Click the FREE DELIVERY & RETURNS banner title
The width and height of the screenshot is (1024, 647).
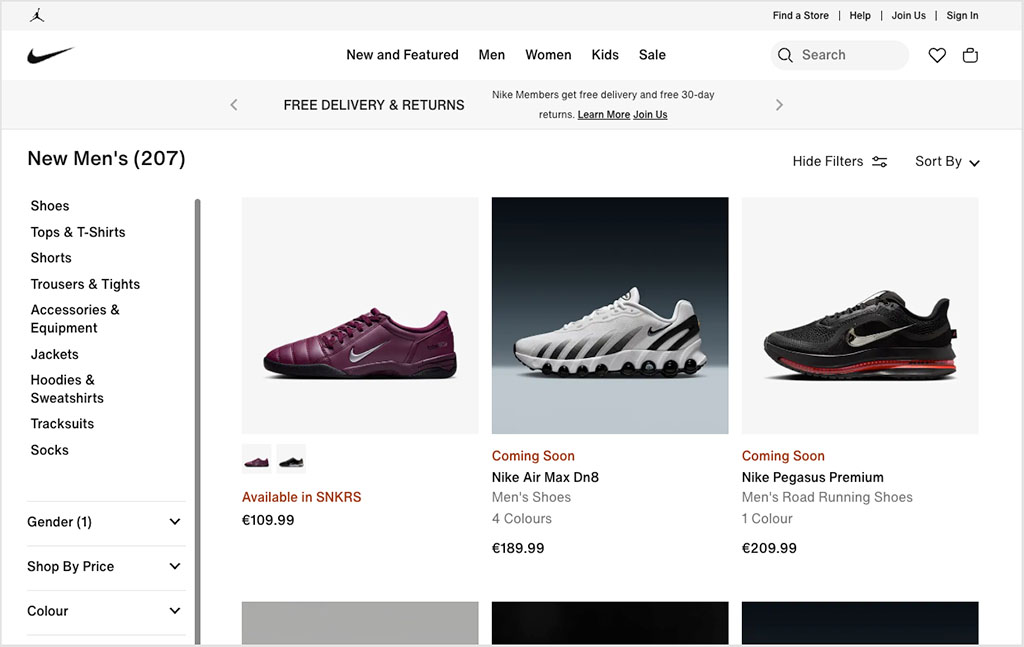pos(374,105)
